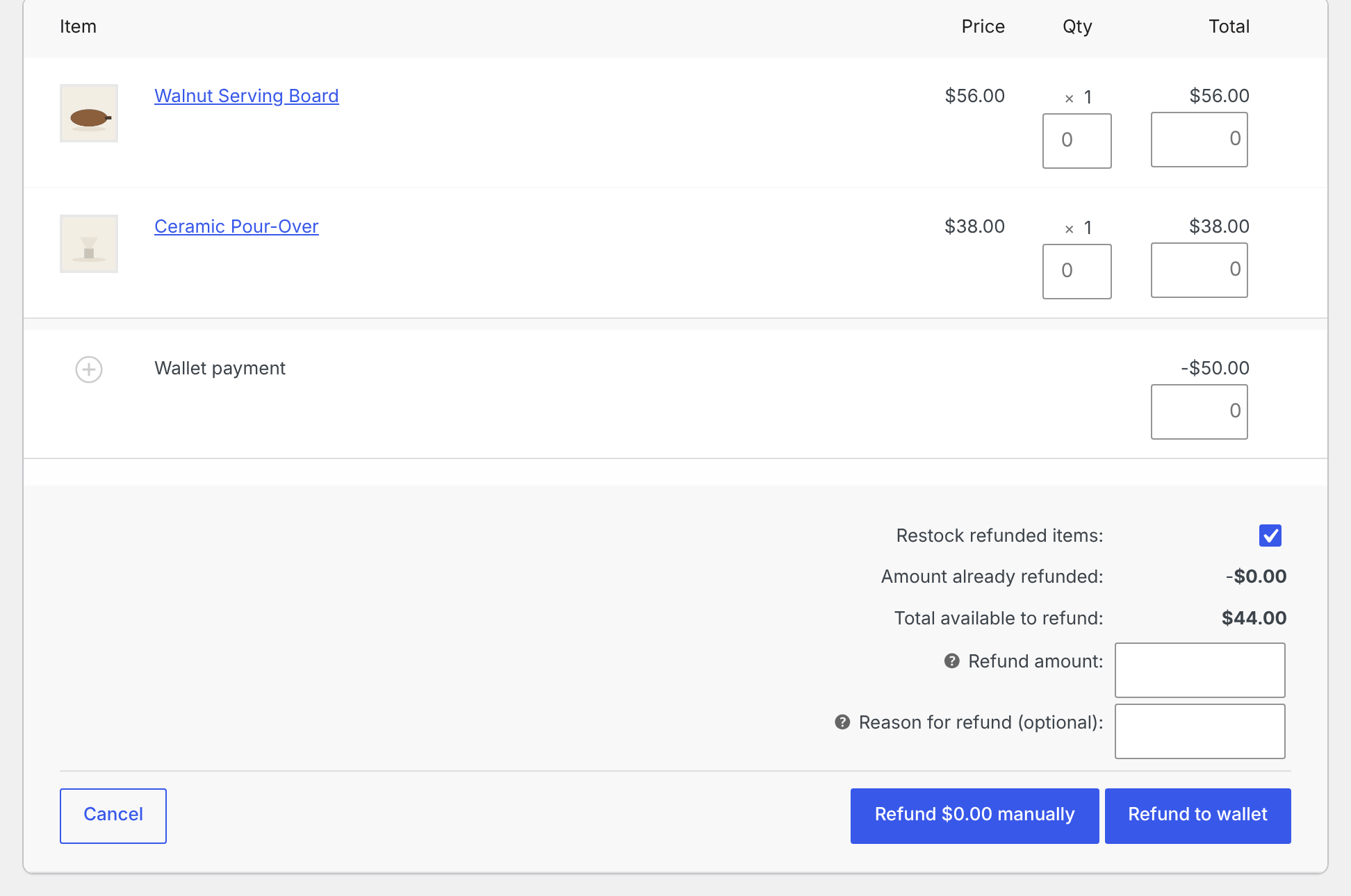This screenshot has height=896, width=1351.
Task: Click the Total column header
Action: point(1229,26)
